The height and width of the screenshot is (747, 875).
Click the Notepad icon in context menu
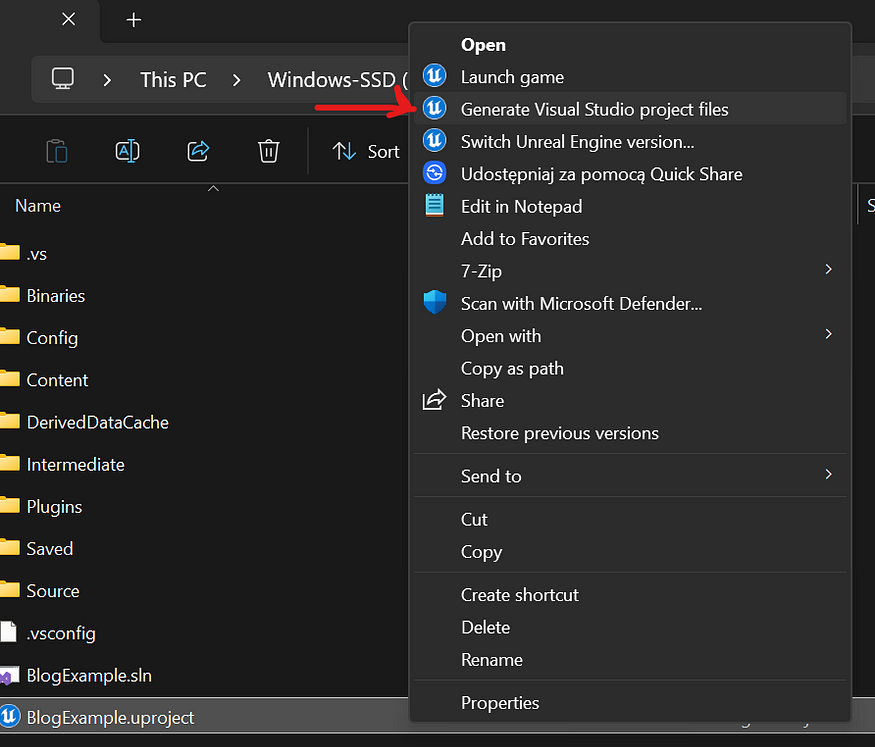point(434,206)
